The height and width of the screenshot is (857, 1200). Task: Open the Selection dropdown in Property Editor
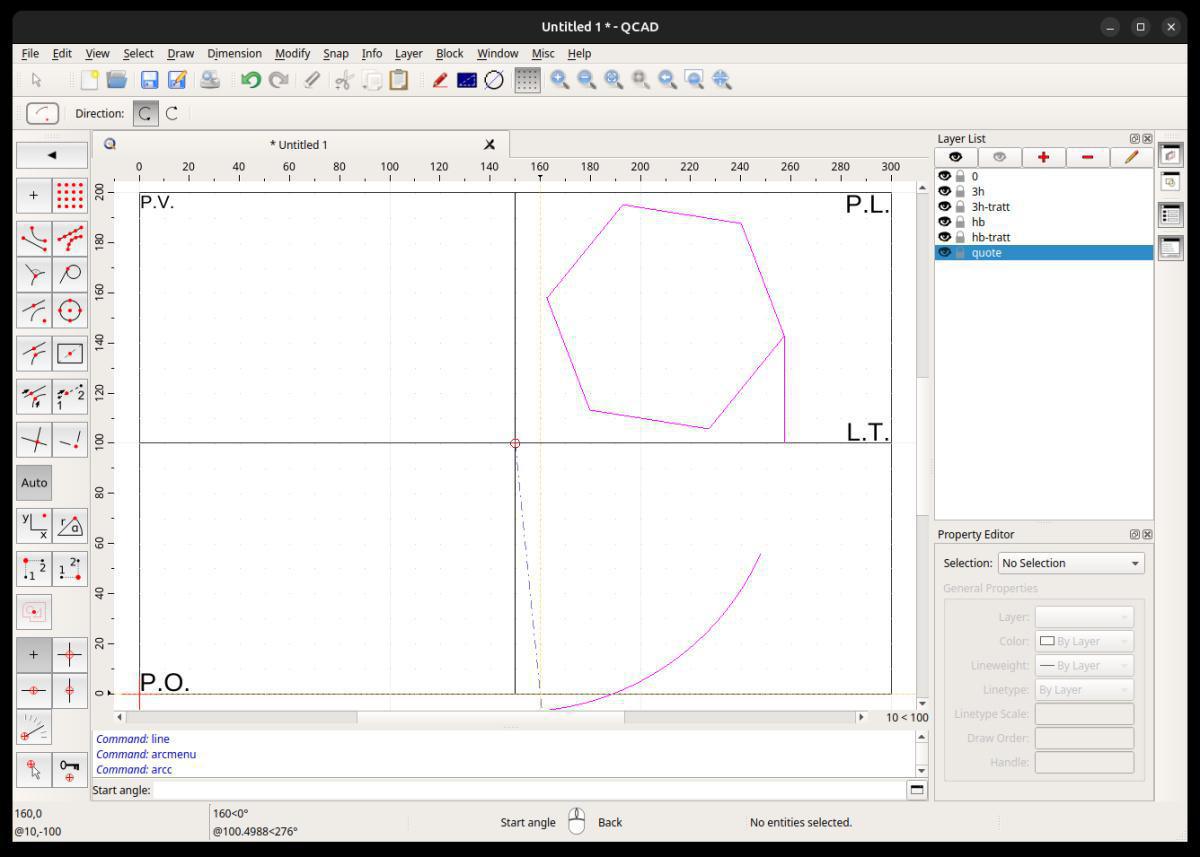point(1071,563)
